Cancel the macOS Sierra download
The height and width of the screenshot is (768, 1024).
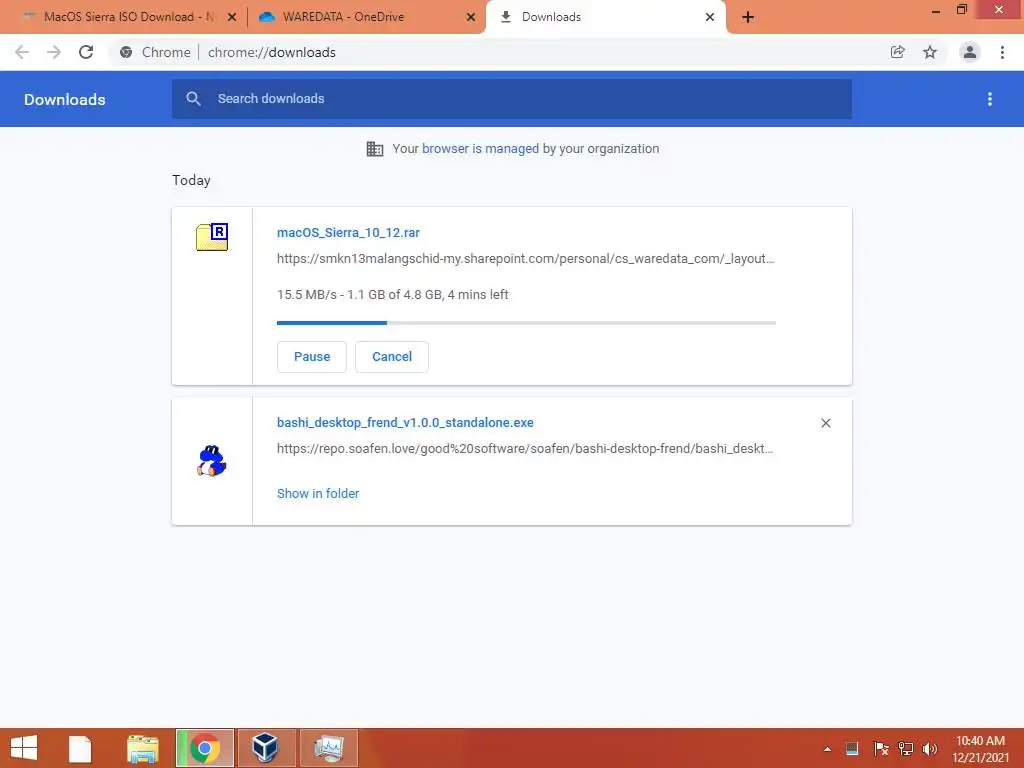(392, 357)
